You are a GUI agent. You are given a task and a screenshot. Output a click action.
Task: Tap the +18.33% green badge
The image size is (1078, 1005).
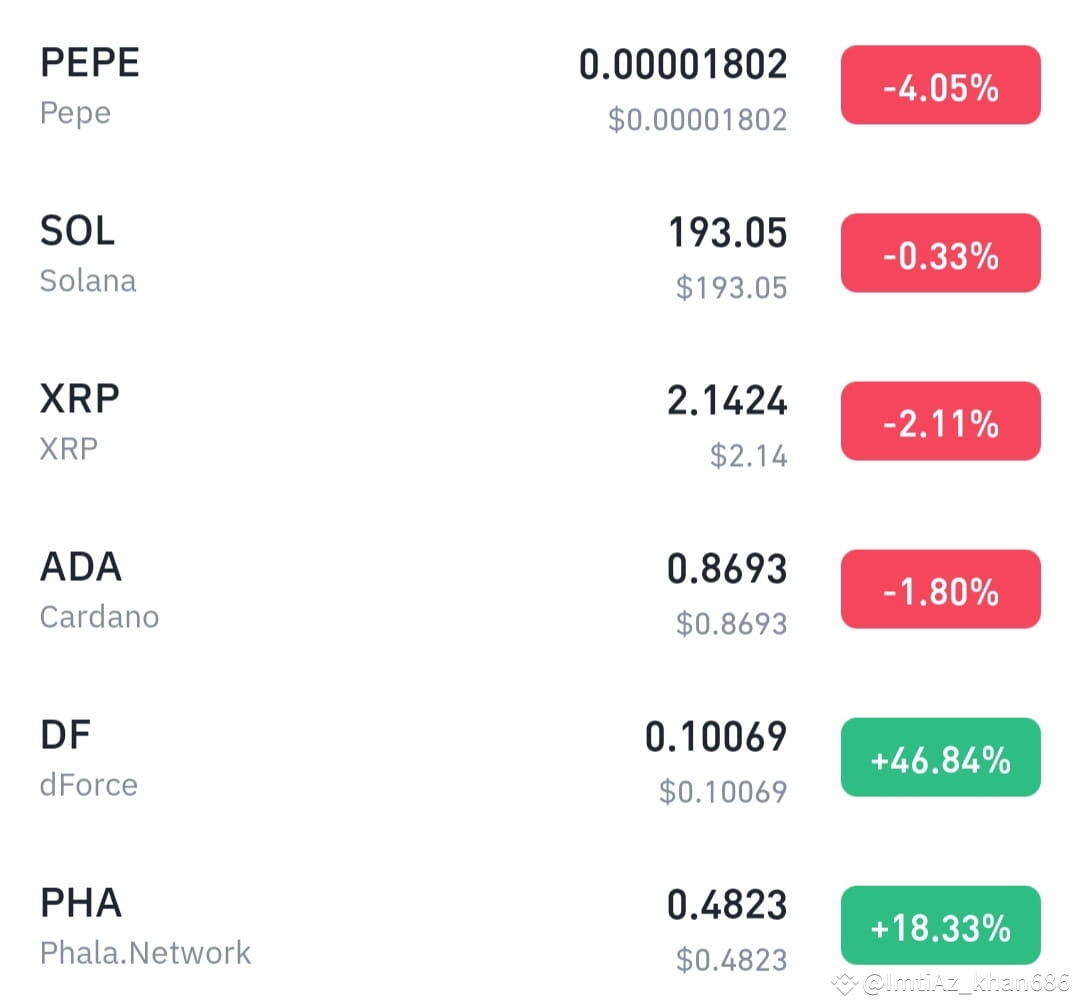coord(940,925)
